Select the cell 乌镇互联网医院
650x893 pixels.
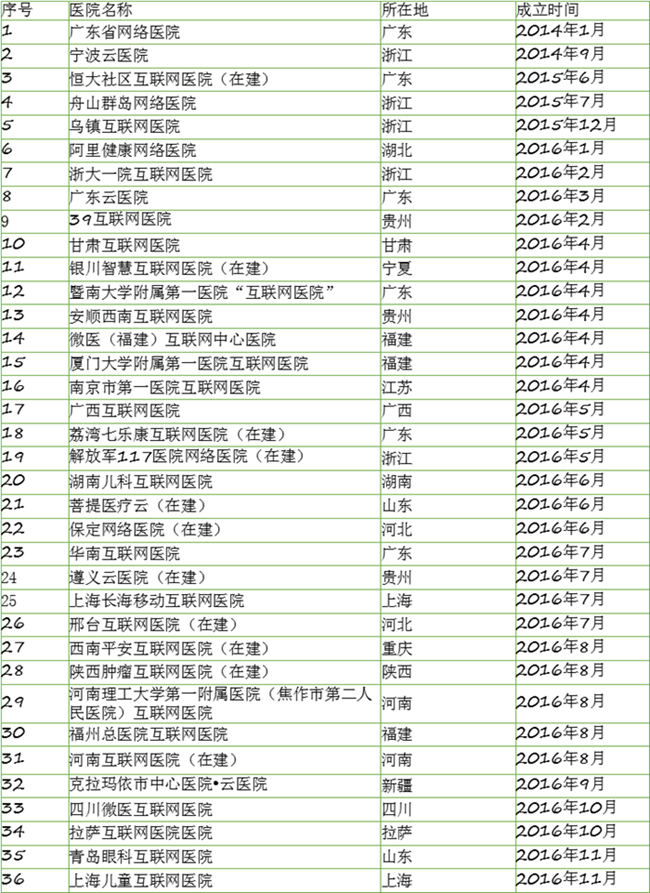pos(224,126)
